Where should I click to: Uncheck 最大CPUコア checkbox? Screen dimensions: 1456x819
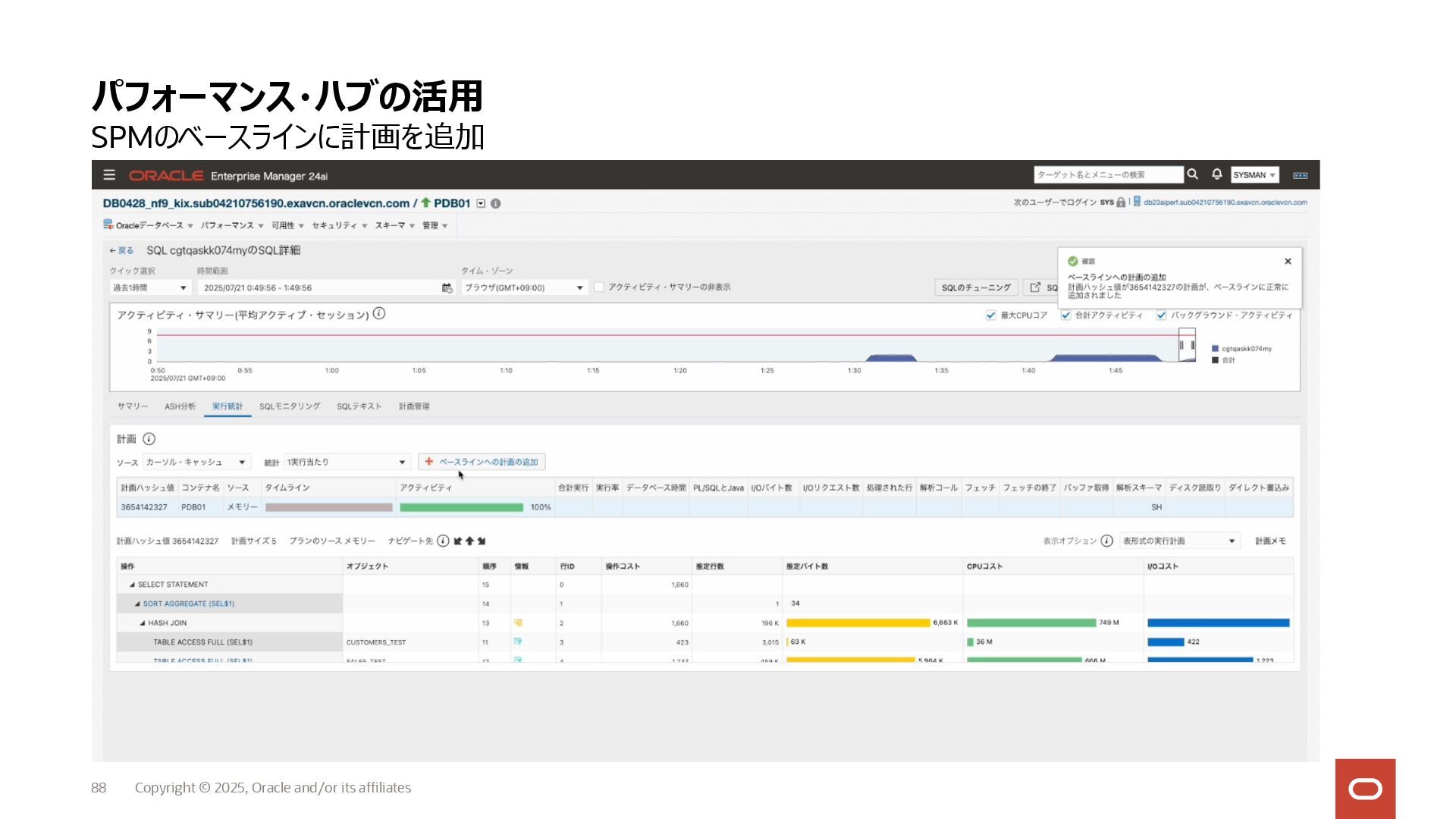[990, 315]
